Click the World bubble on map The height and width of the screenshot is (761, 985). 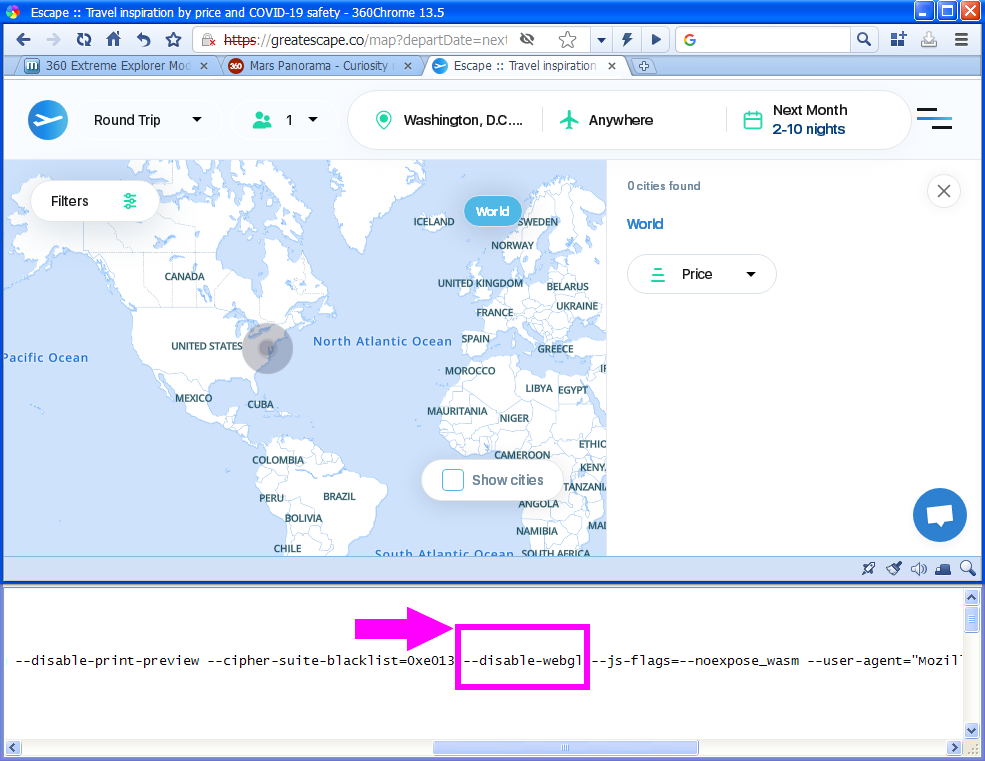[492, 211]
